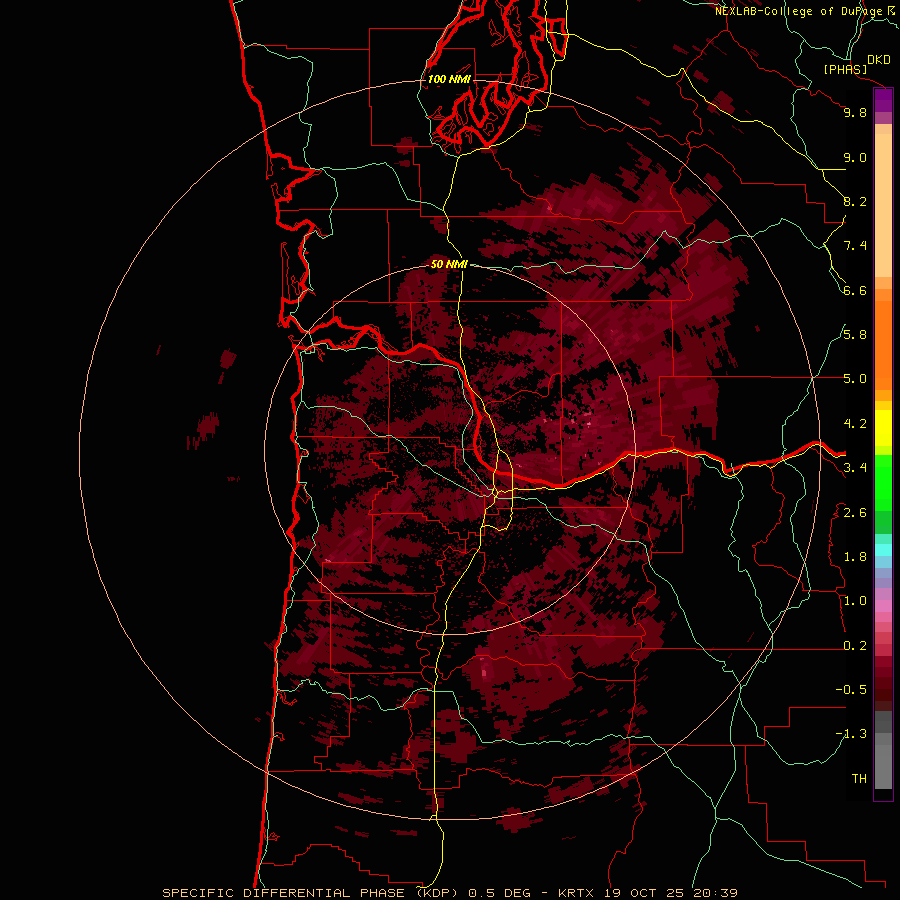The height and width of the screenshot is (900, 900).
Task: Click the SPECIFIC DIFFERENTIAL PHASE (KDP) title text
Action: tap(310, 893)
